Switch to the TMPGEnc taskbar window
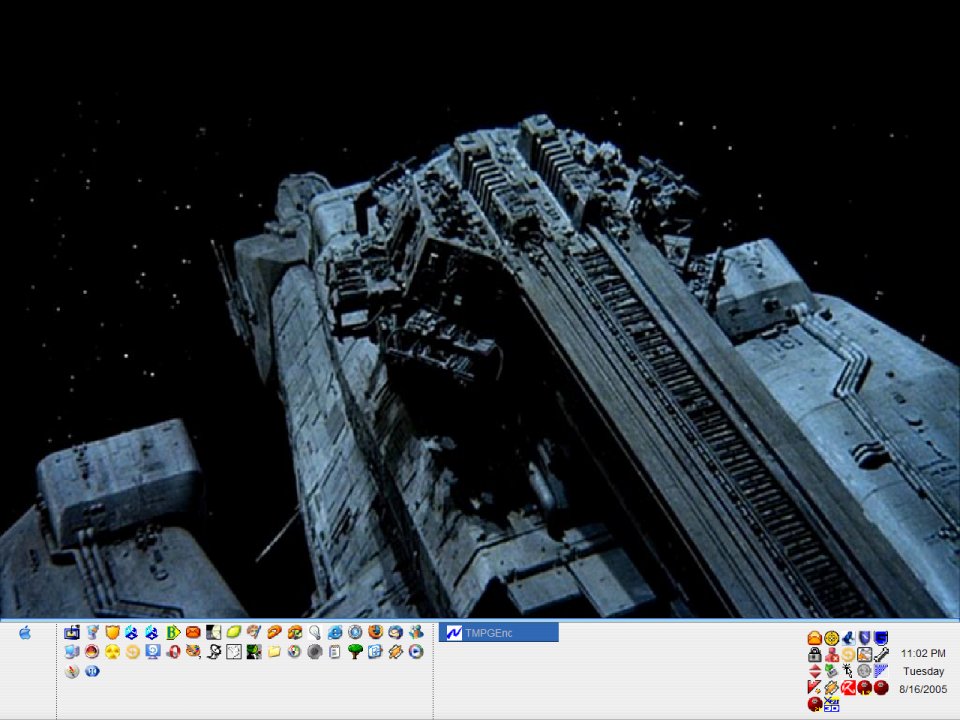Screen dimensions: 960x720 point(498,632)
